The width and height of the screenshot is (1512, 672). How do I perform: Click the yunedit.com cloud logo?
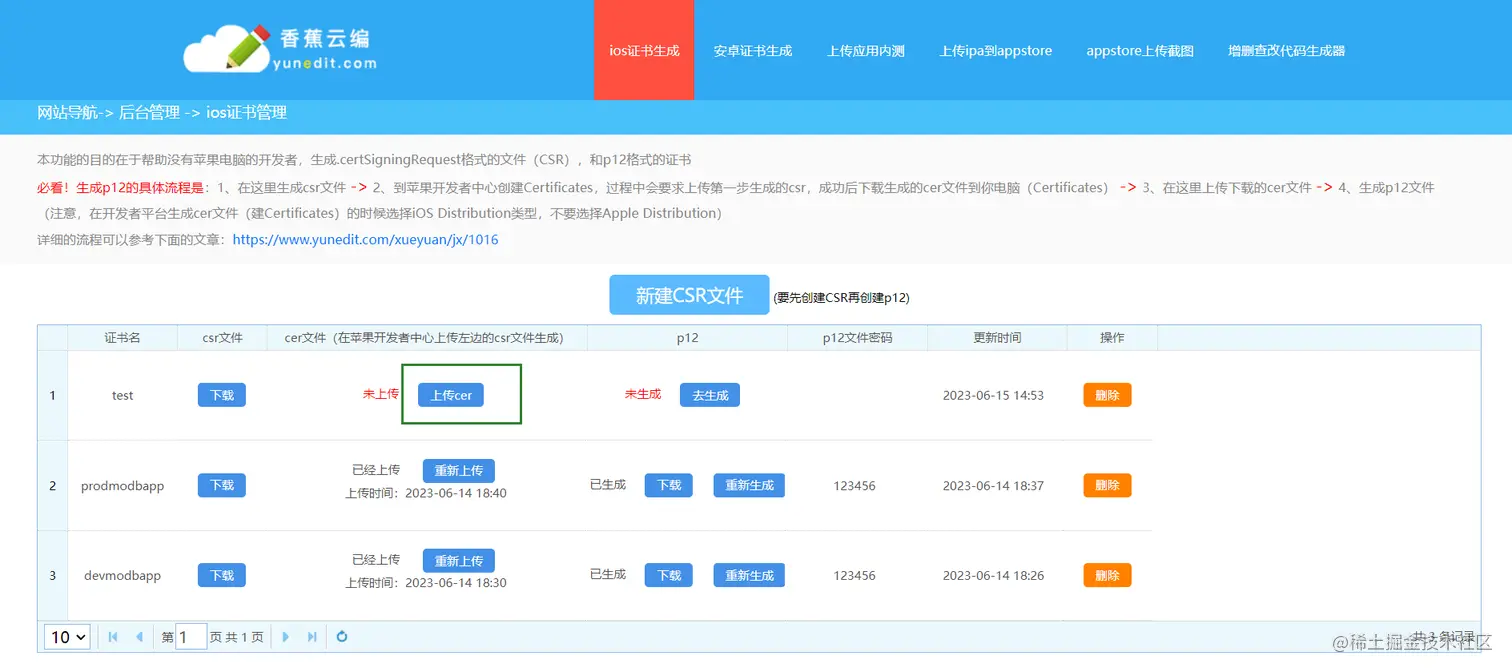click(281, 48)
